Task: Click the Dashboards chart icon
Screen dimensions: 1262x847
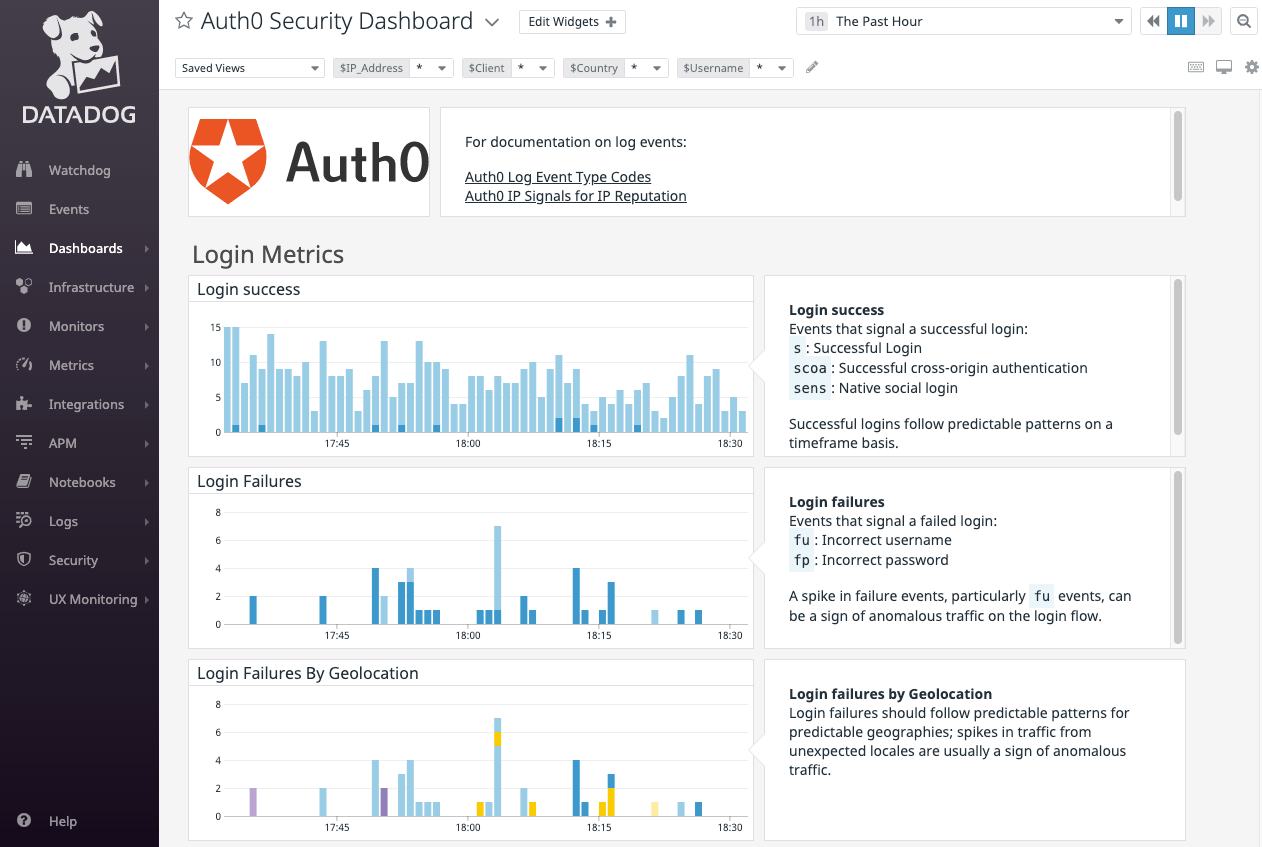Action: pos(25,248)
